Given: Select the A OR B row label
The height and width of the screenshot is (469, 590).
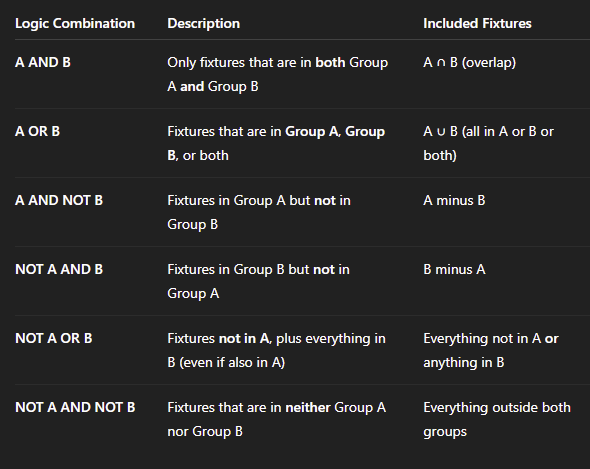Looking at the screenshot, I should coord(38,131).
